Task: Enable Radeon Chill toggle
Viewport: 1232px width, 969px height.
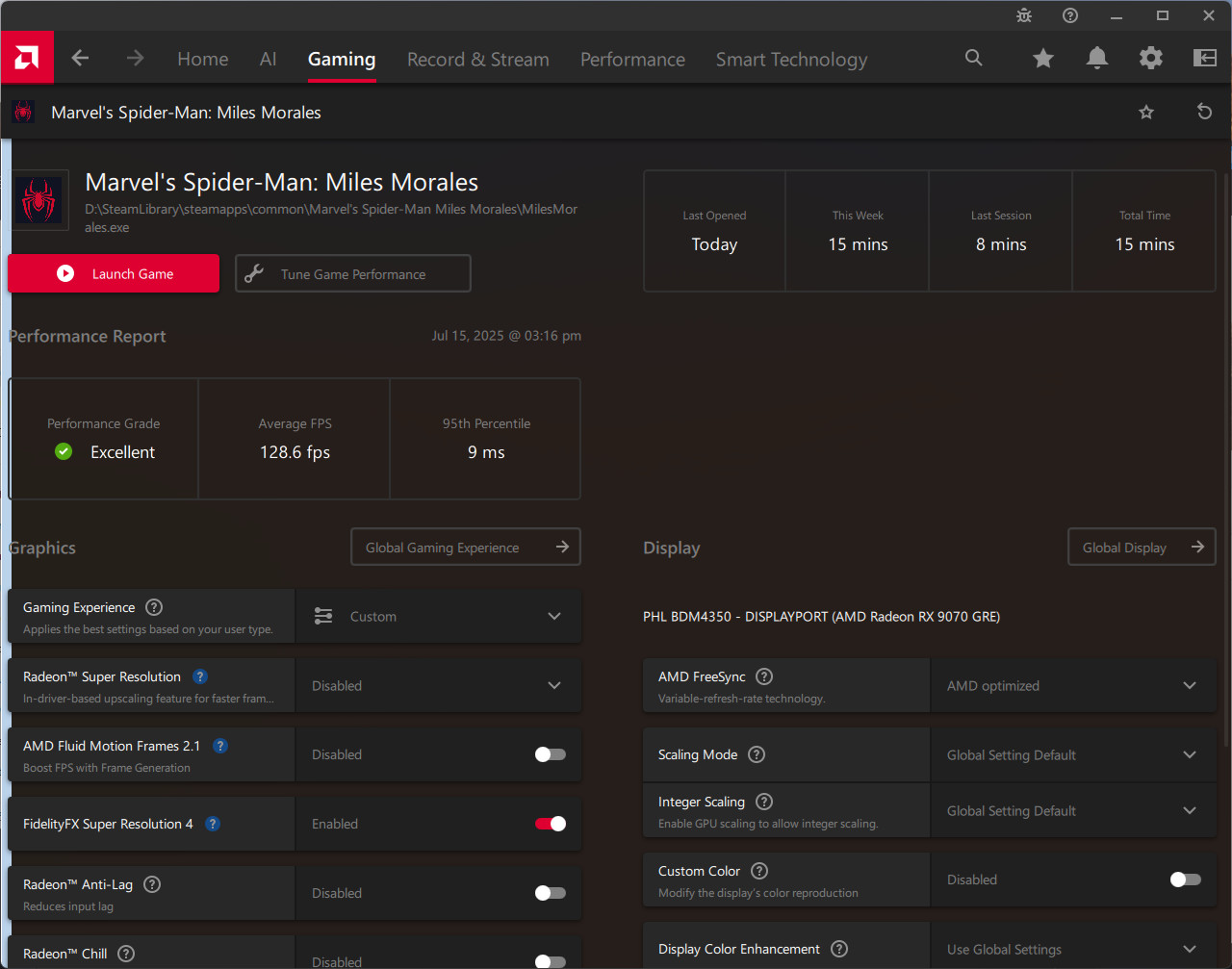Action: click(x=551, y=961)
